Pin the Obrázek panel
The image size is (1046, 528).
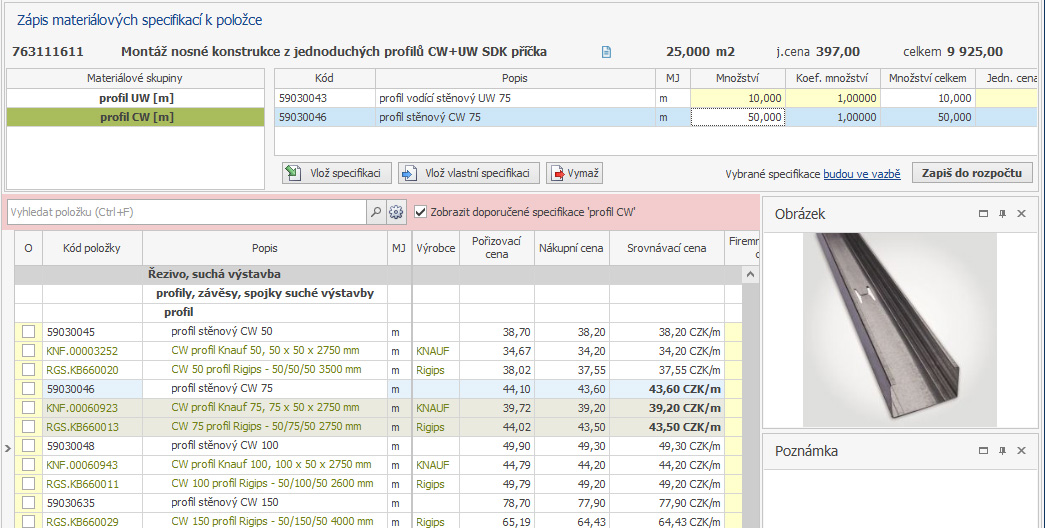tap(1002, 214)
